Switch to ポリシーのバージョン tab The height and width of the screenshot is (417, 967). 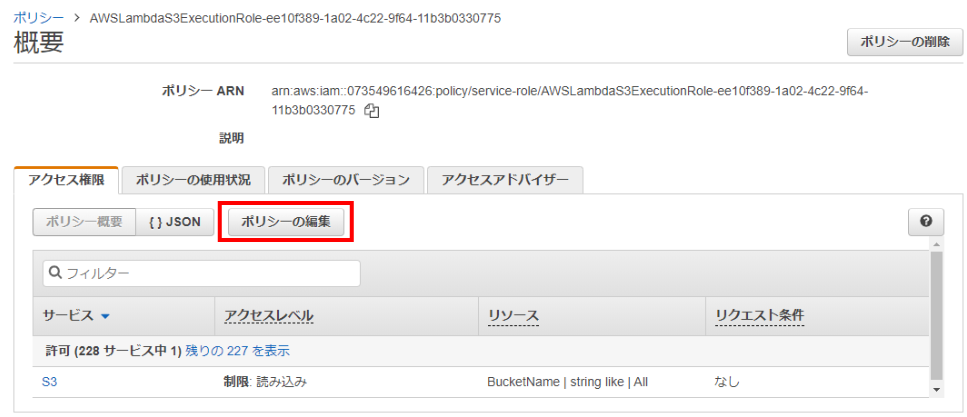[346, 180]
